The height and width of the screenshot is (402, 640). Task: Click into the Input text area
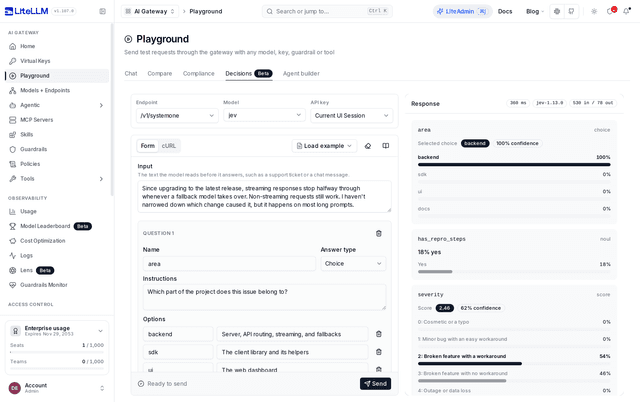point(264,197)
